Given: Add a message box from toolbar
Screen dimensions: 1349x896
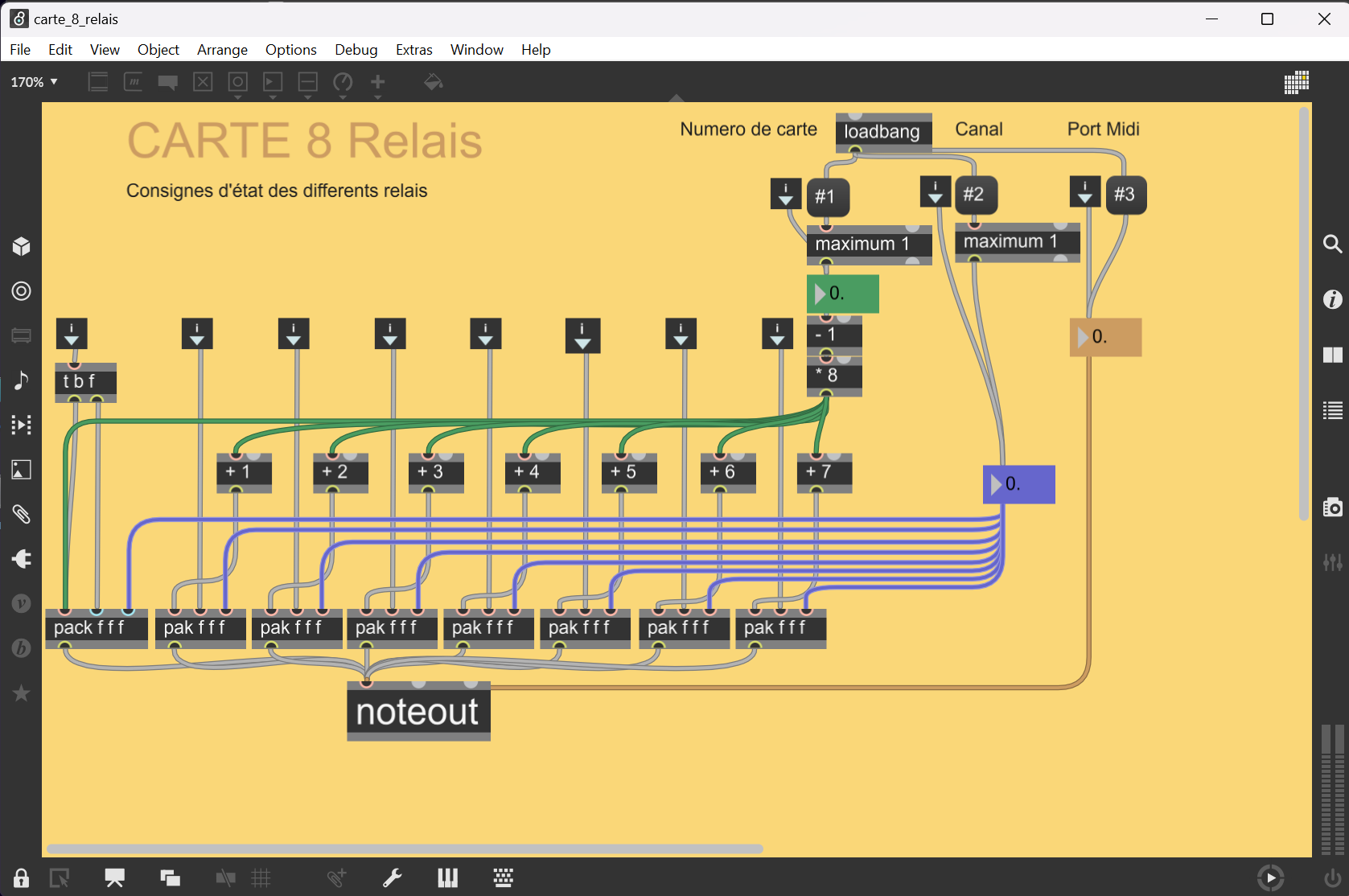Looking at the screenshot, I should pos(134,82).
